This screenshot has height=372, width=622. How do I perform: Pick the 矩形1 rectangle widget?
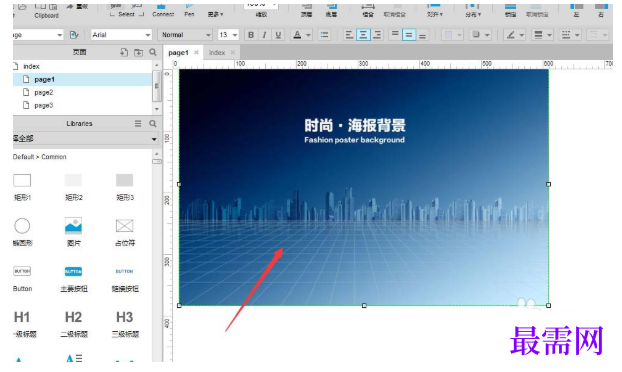[x=22, y=186]
